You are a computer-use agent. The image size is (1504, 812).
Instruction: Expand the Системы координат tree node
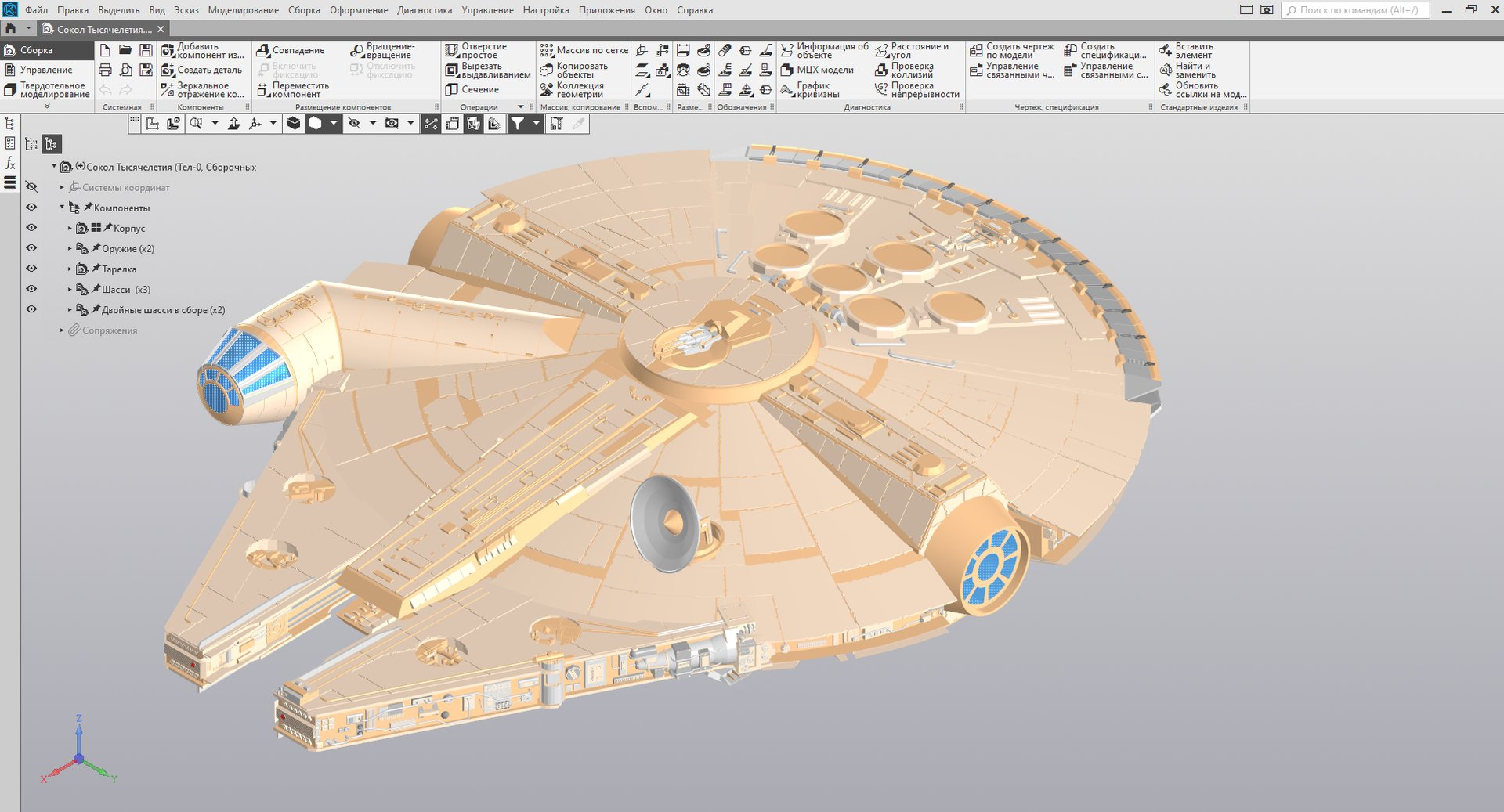click(x=62, y=187)
